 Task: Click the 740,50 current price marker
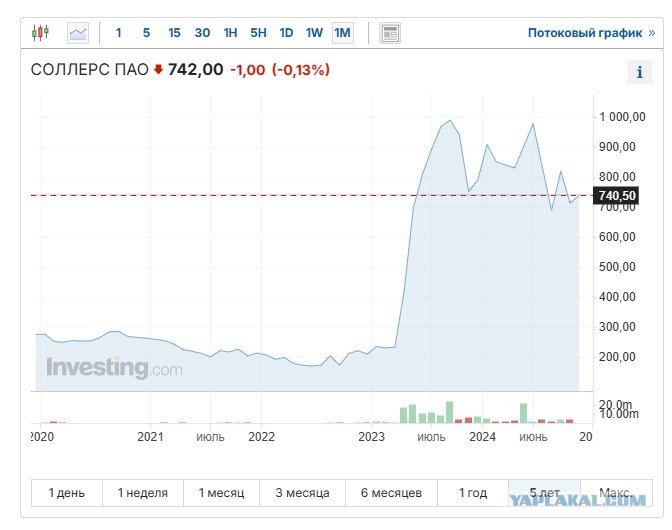pyautogui.click(x=616, y=195)
